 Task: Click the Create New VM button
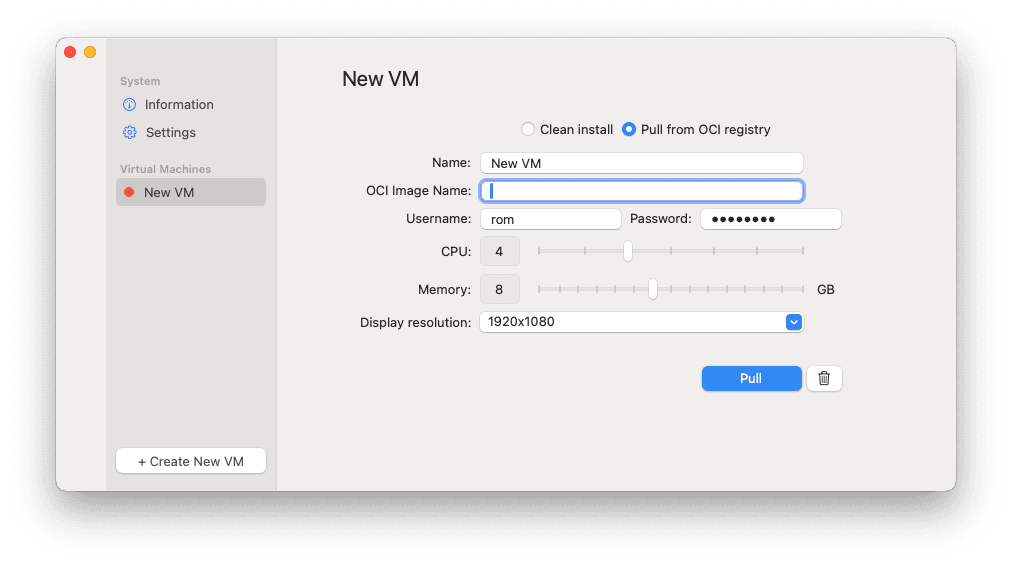tap(191, 461)
